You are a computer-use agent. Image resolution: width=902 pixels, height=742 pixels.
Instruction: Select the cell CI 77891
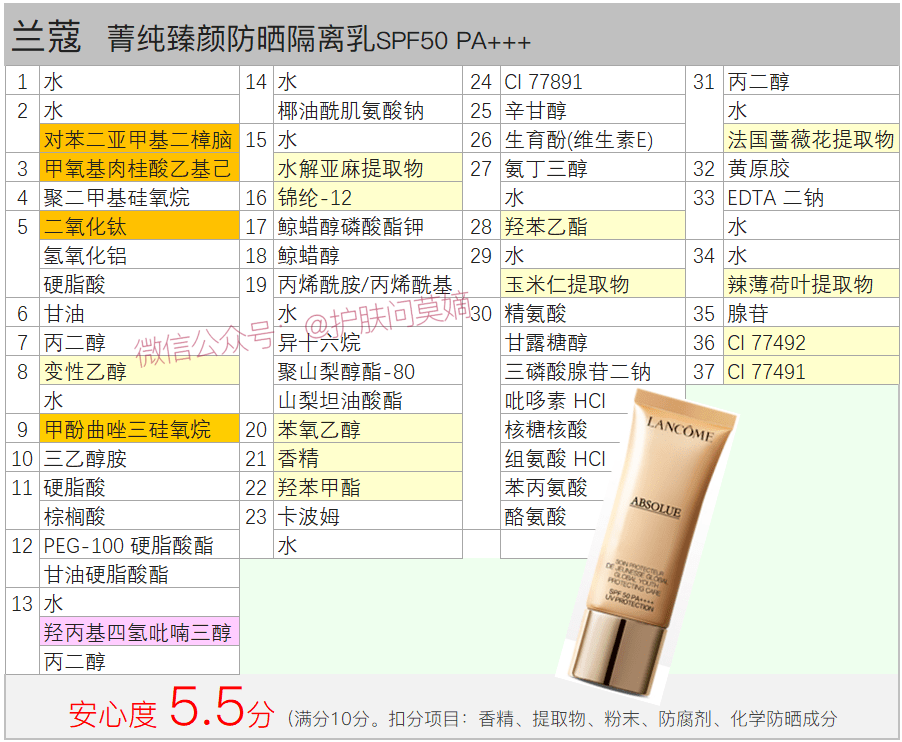593,81
